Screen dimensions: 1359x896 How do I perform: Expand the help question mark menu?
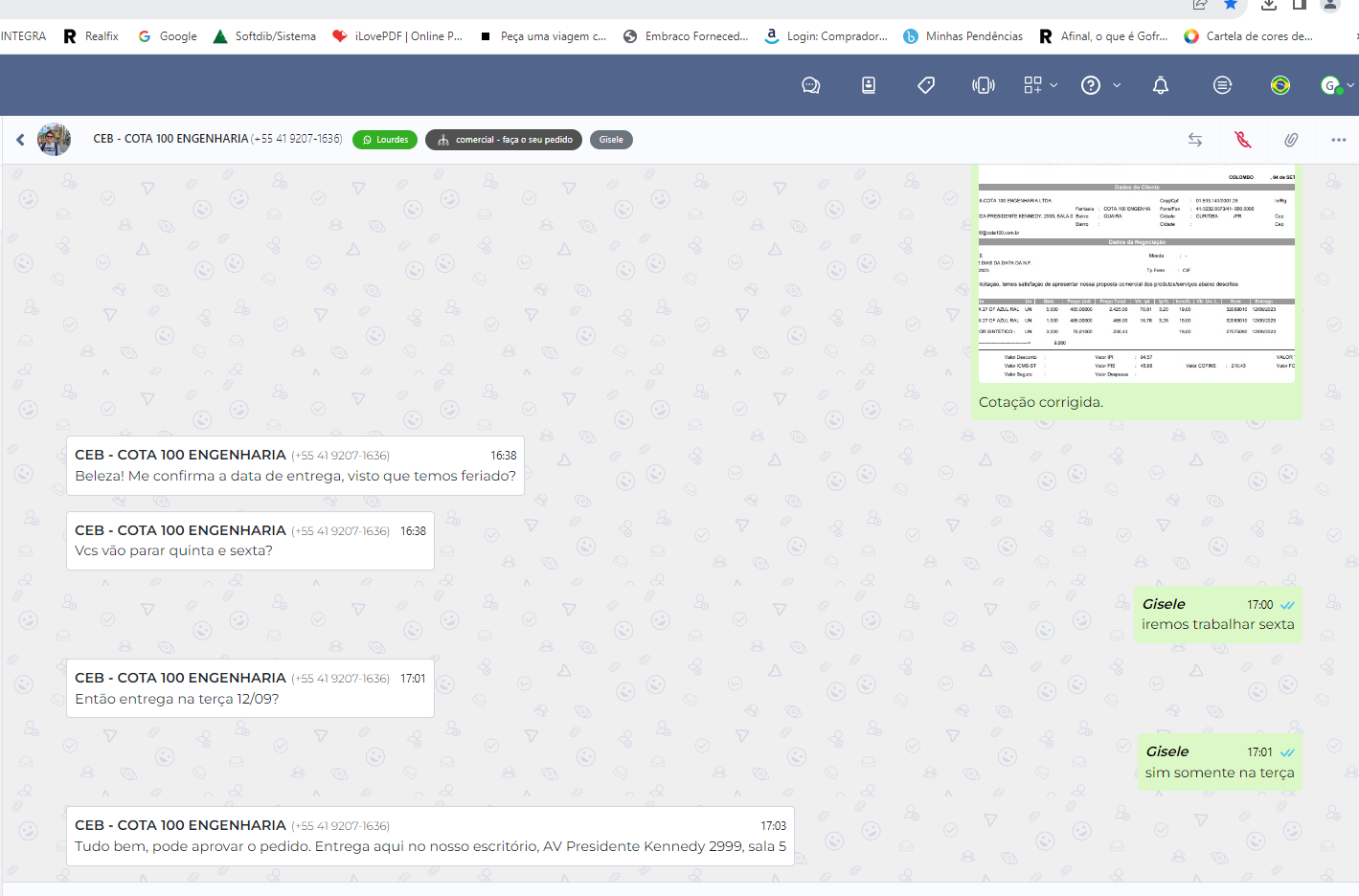pos(1099,85)
